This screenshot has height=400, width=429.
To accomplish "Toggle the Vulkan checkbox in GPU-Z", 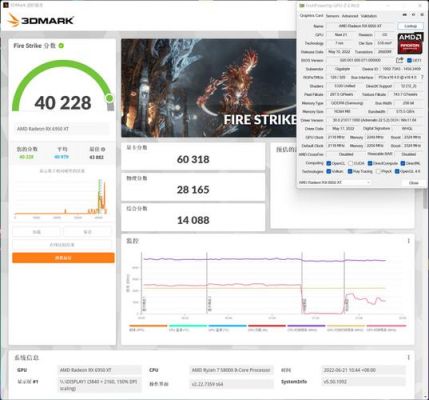I will point(329,171).
